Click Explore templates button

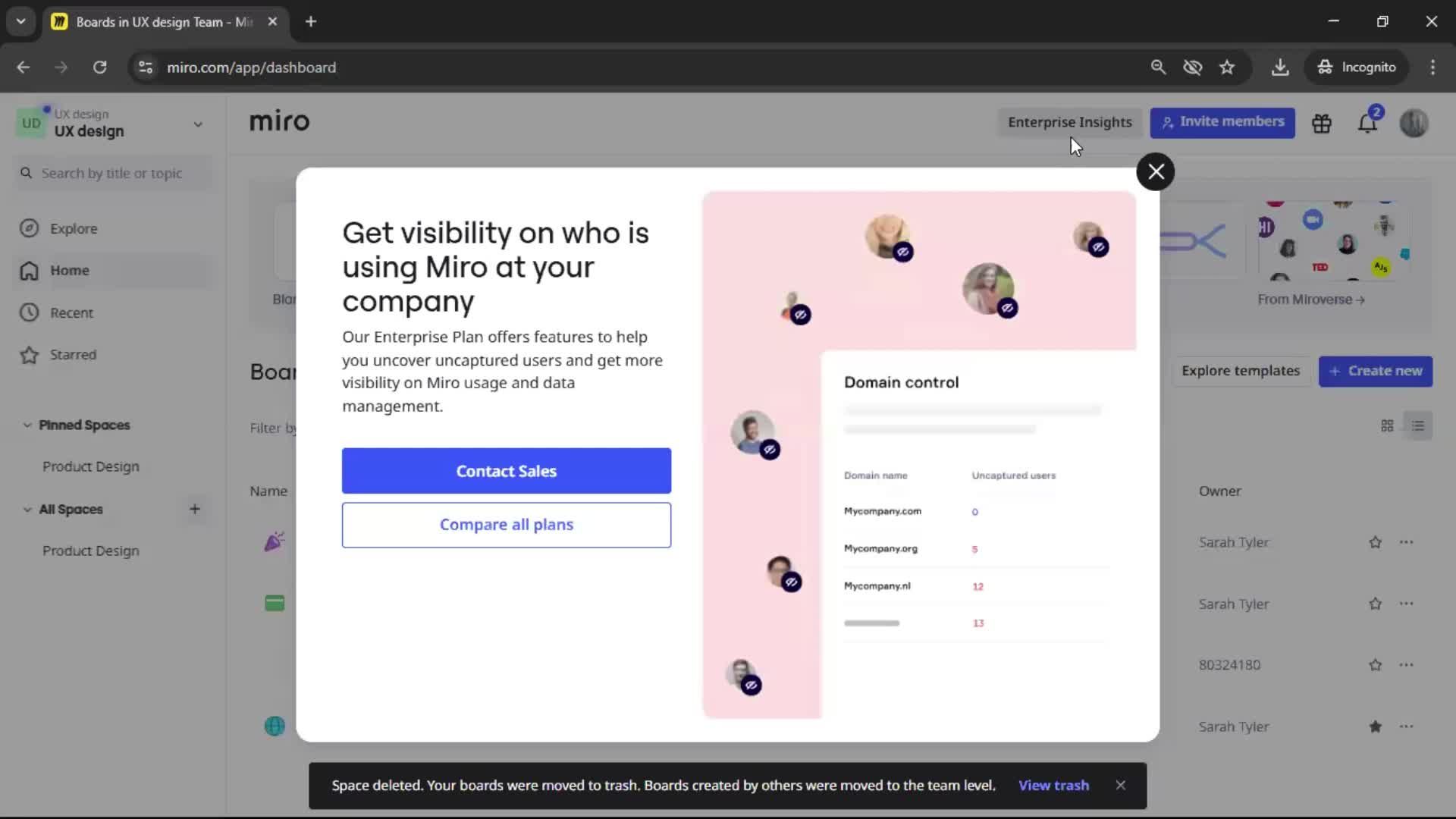click(x=1241, y=371)
